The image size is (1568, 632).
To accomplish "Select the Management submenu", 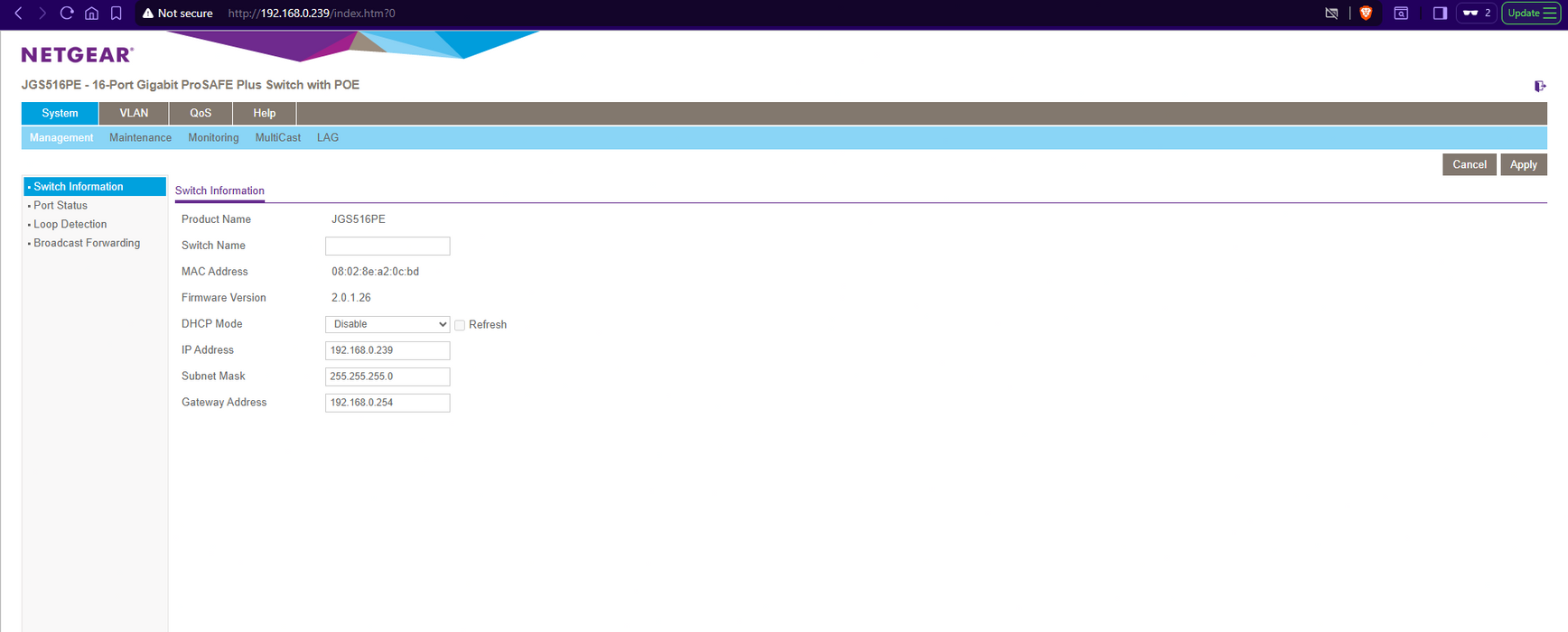I will [x=61, y=137].
